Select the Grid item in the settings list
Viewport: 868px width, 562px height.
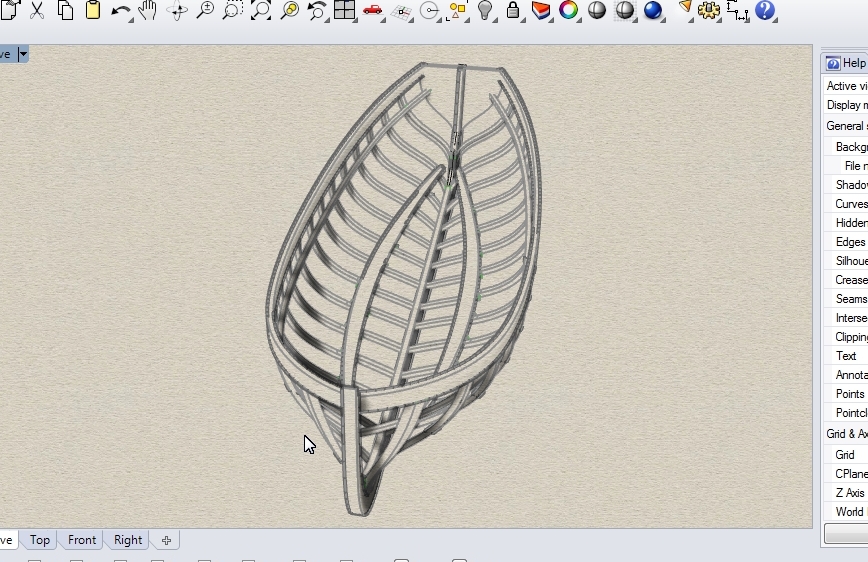point(845,454)
